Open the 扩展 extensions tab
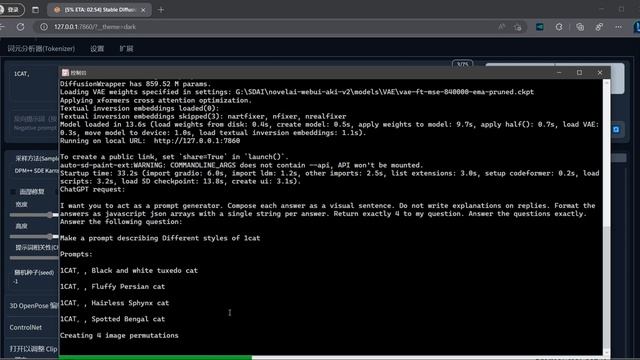 (126, 49)
